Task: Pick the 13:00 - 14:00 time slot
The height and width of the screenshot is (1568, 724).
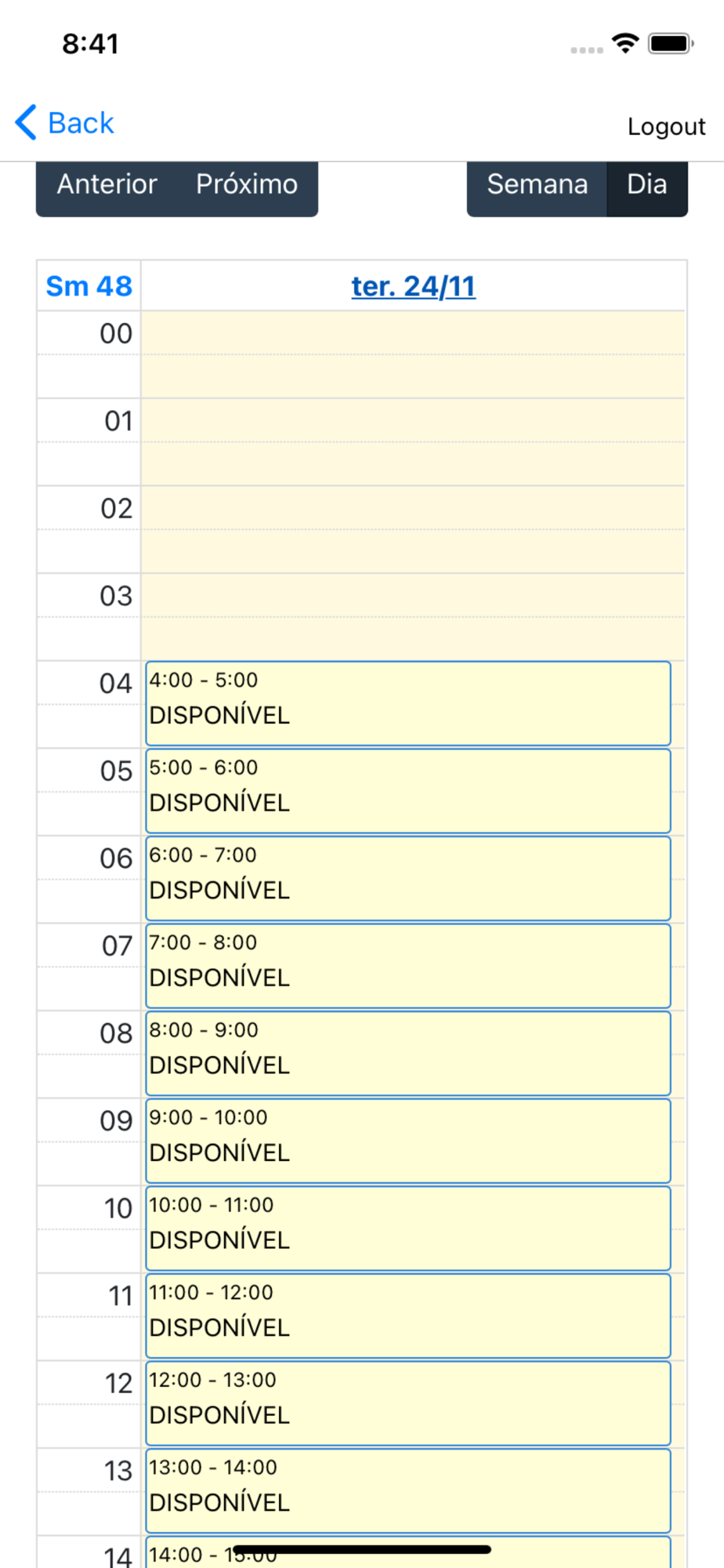Action: click(x=407, y=1490)
